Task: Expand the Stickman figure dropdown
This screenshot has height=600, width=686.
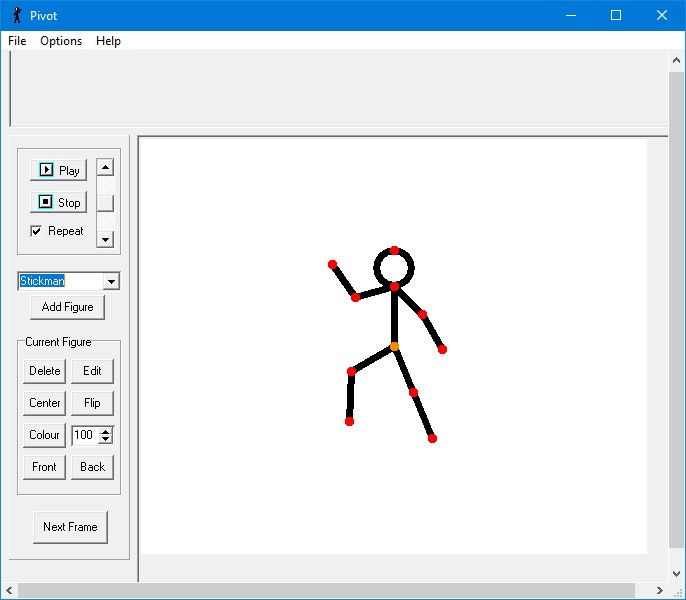Action: click(x=111, y=282)
